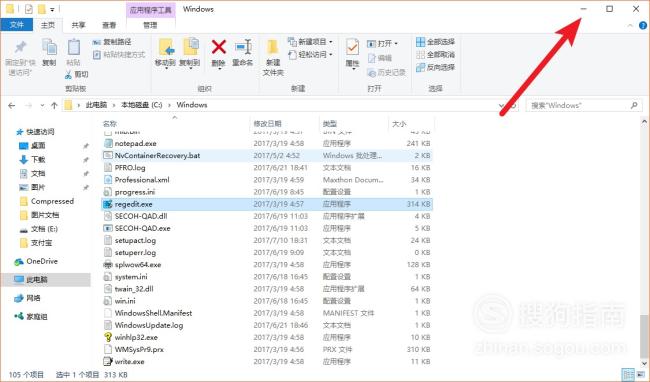Switch to the 管理 ribbon tab
The image size is (650, 382).
click(150, 25)
